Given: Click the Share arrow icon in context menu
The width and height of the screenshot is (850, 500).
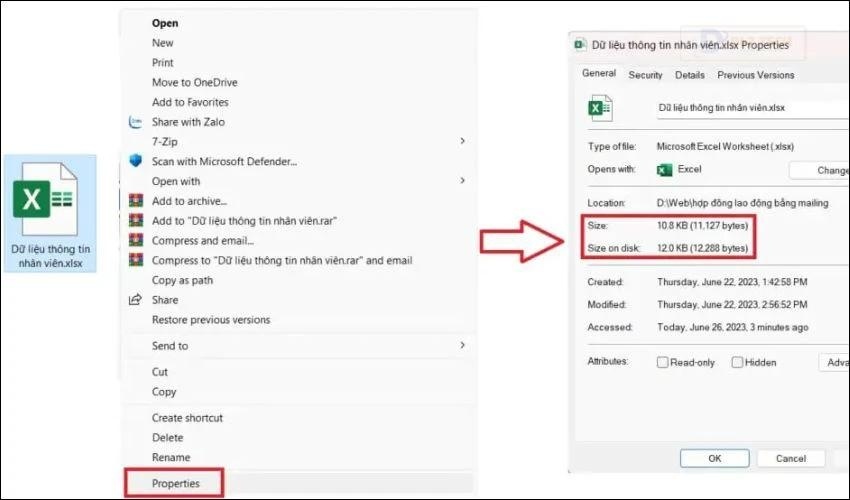Looking at the screenshot, I should click(x=136, y=300).
